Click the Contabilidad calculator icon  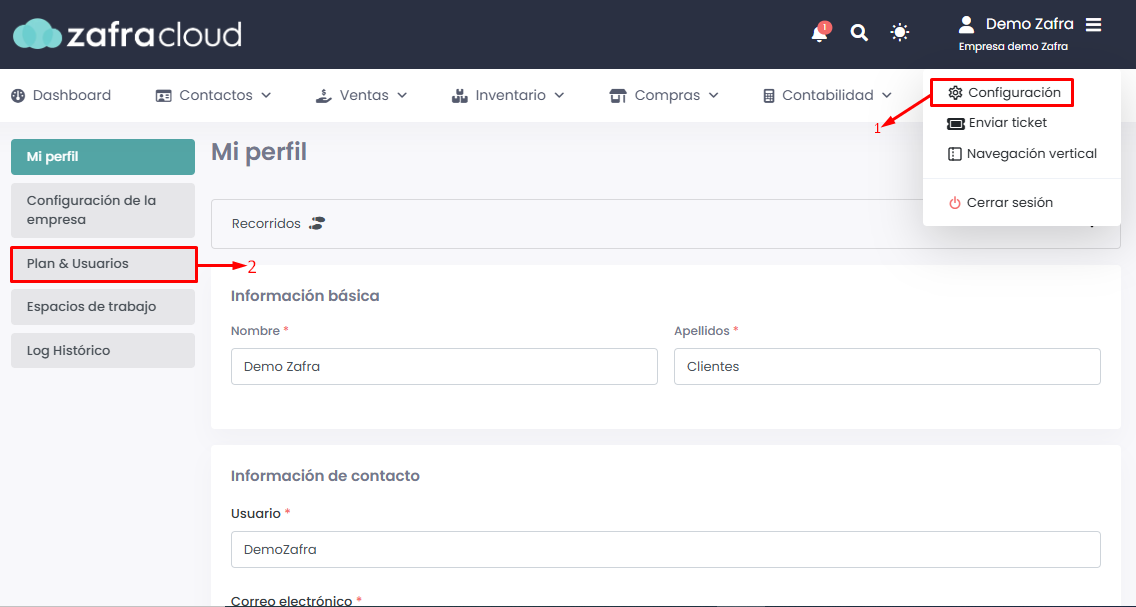[769, 96]
